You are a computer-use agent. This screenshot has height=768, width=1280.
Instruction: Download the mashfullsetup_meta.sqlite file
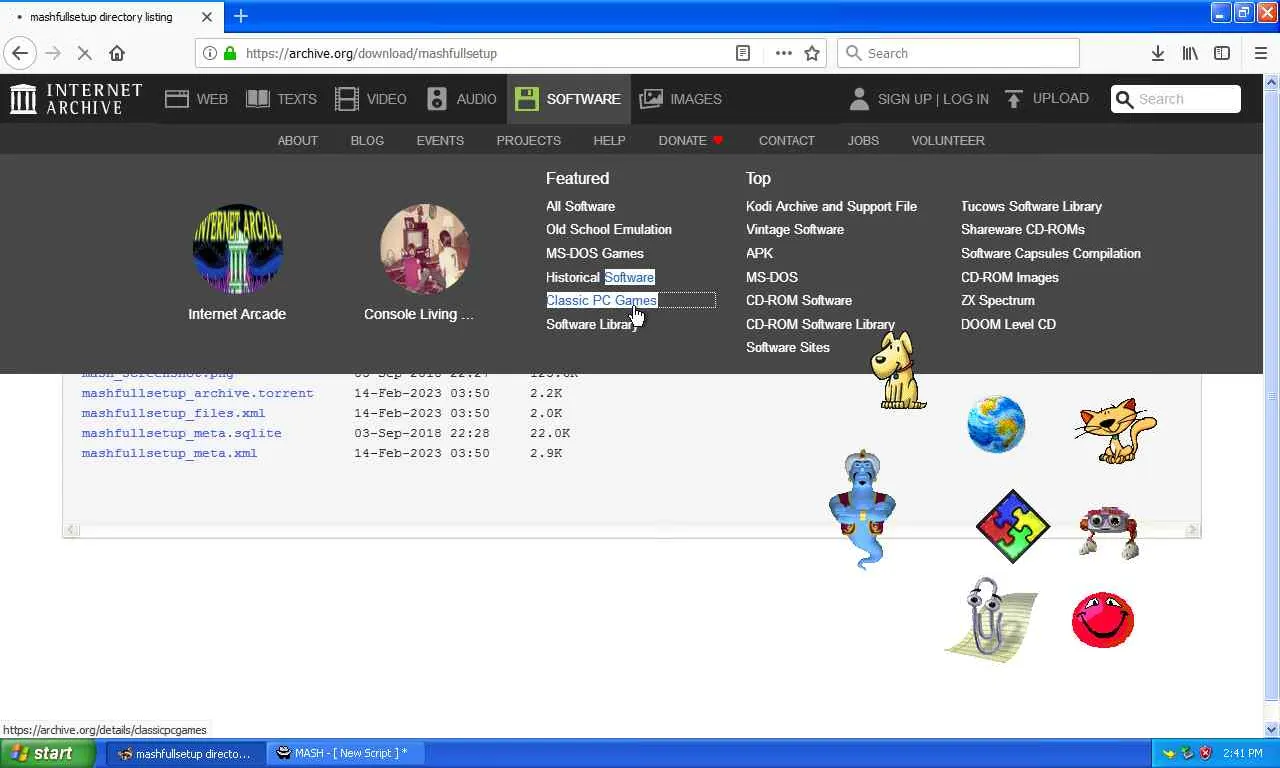point(182,433)
